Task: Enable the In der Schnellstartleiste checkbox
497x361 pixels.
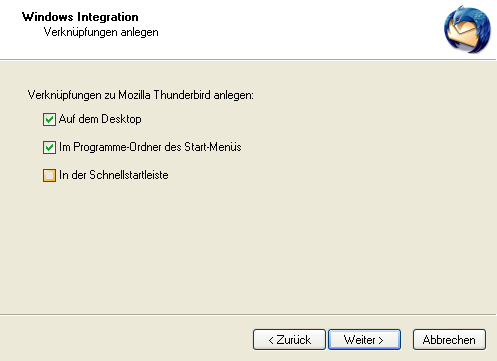Action: pos(49,175)
